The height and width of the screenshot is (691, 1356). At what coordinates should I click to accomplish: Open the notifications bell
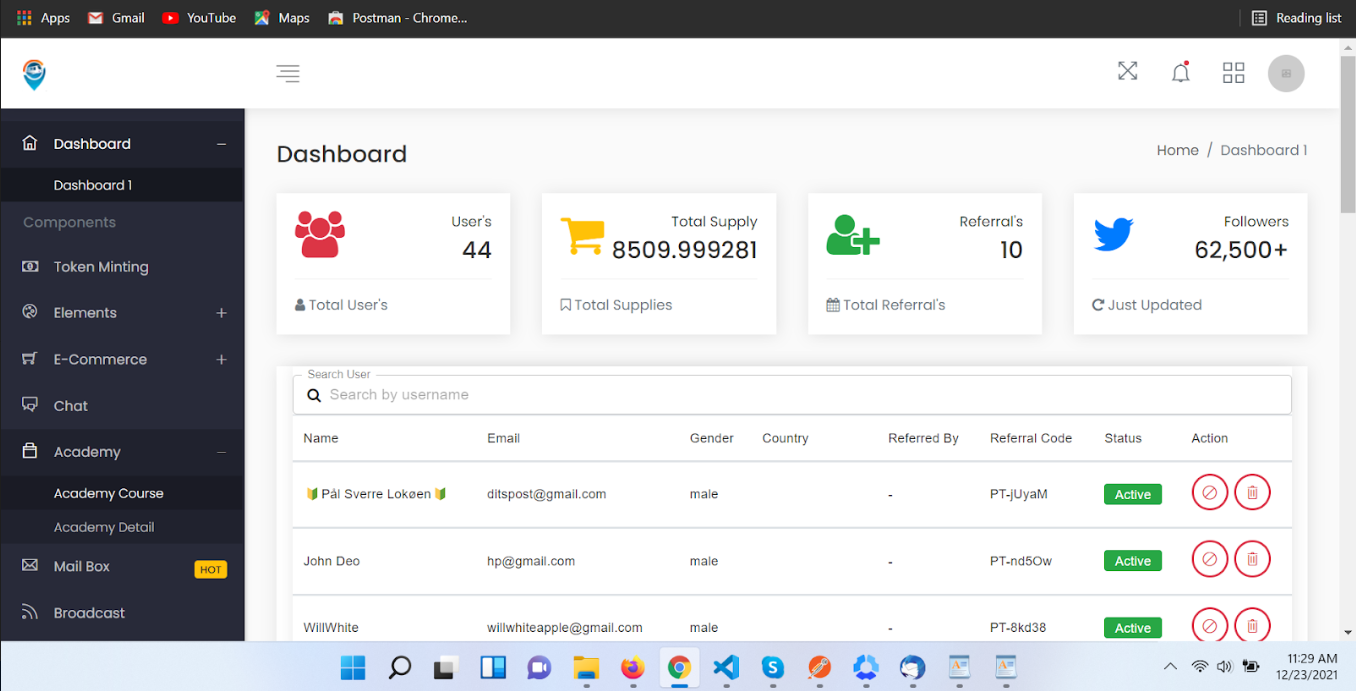(1181, 72)
